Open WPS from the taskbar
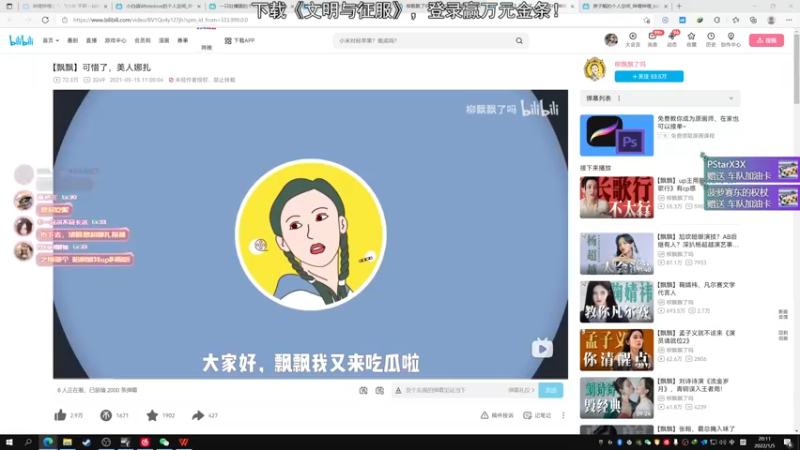This screenshot has width=800, height=450. 184,442
